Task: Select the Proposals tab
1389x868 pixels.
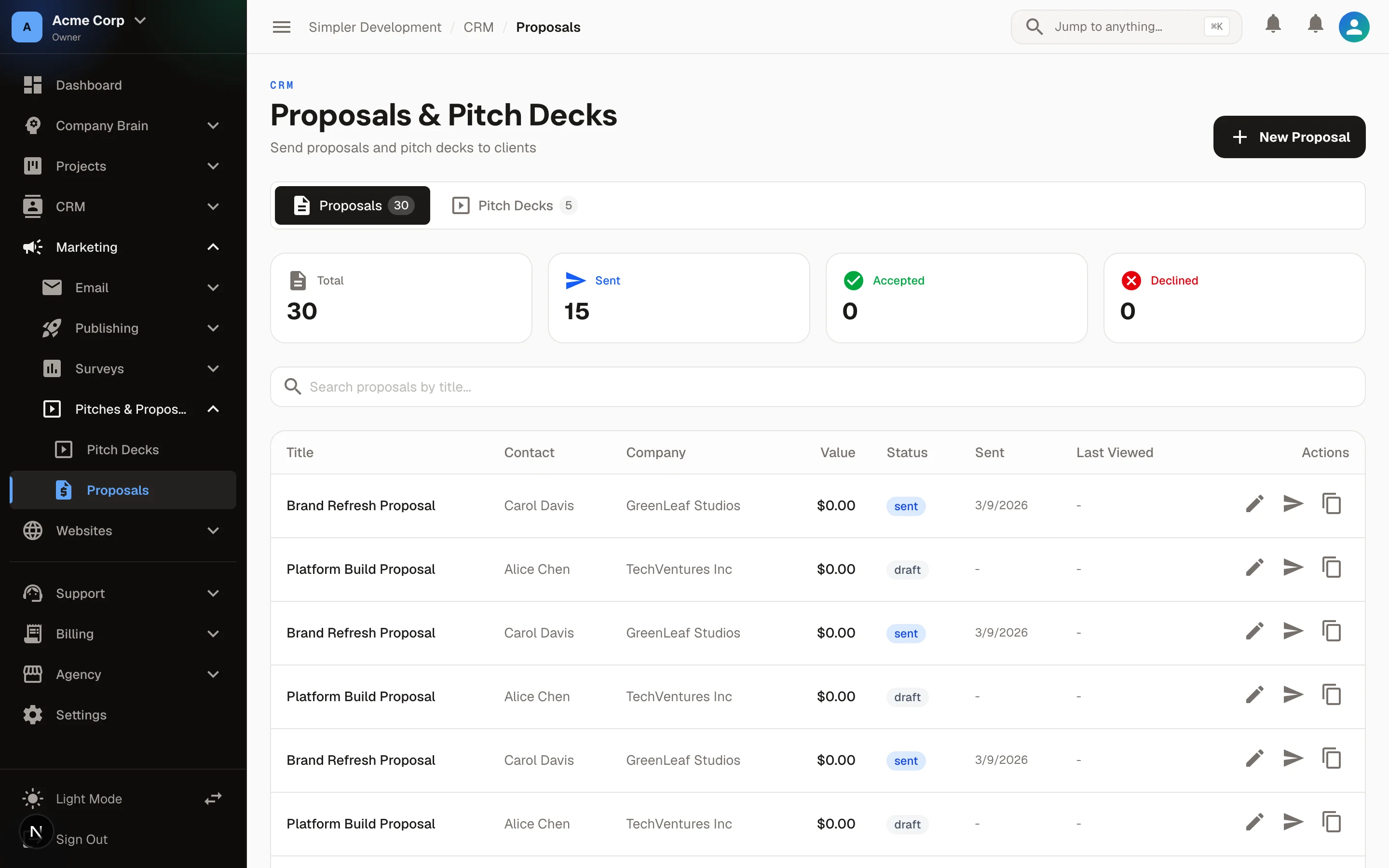Action: pyautogui.click(x=353, y=205)
